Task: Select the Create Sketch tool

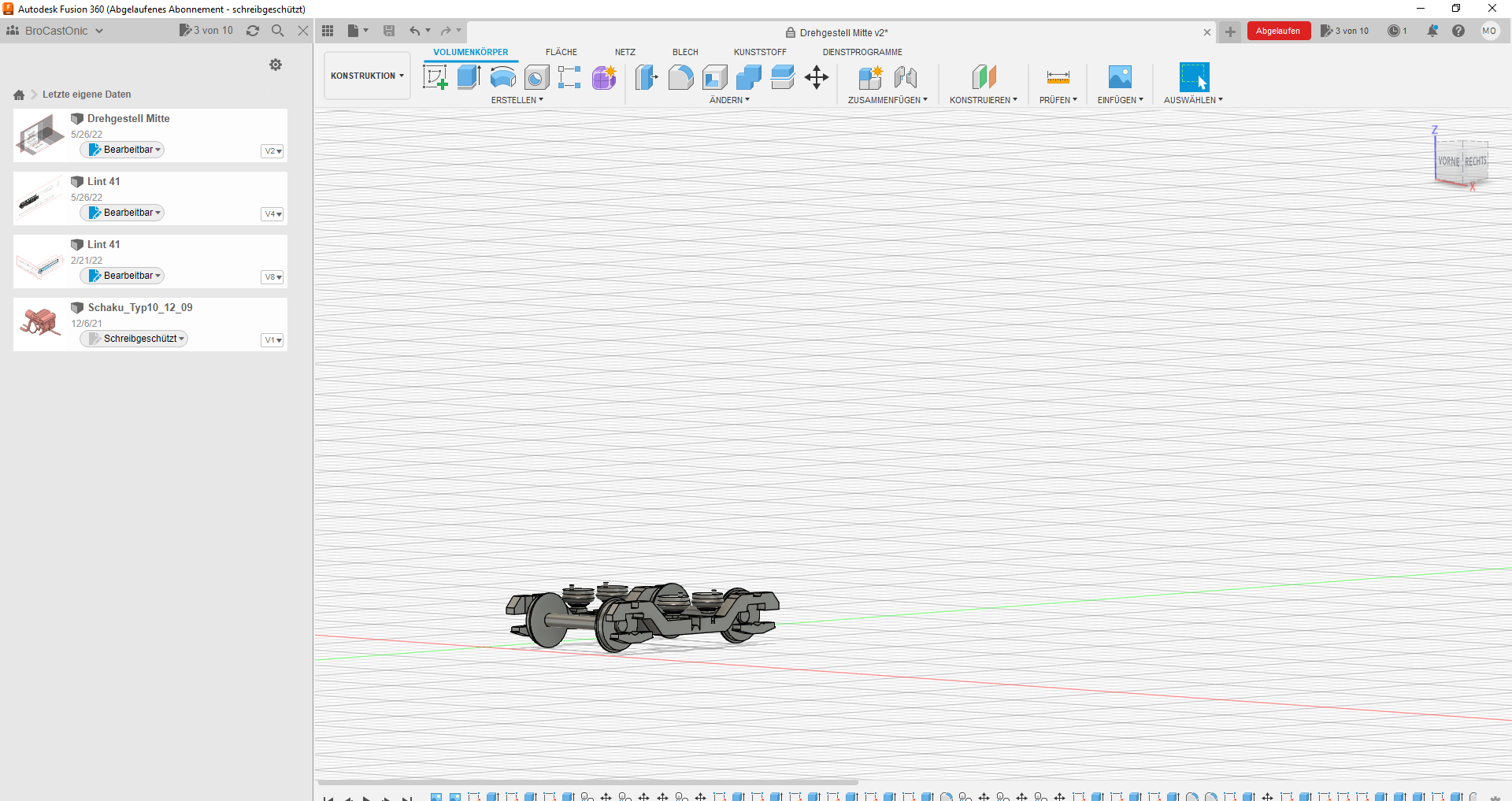Action: point(435,77)
